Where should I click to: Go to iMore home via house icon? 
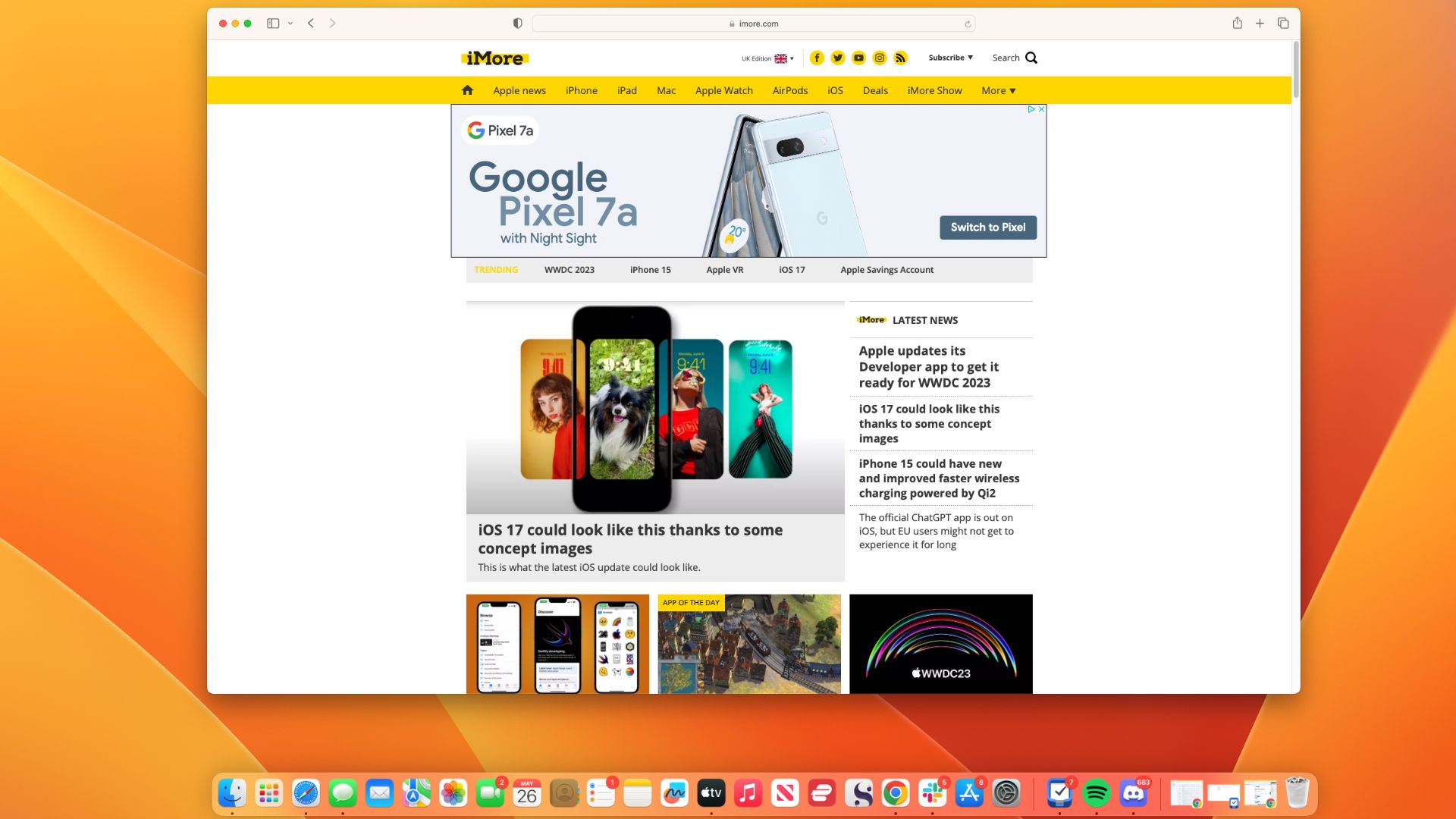pos(467,90)
